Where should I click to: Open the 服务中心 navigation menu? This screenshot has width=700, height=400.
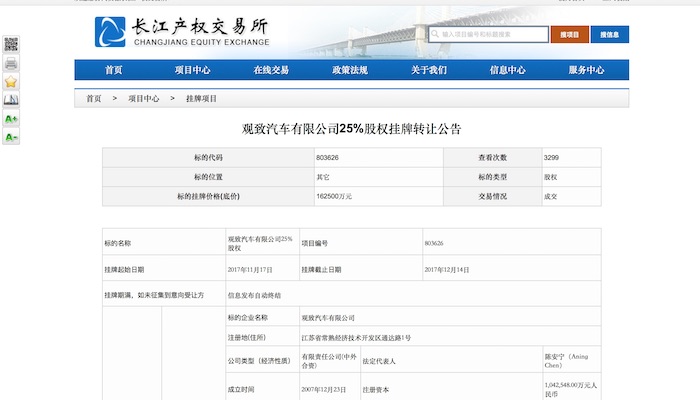click(586, 70)
